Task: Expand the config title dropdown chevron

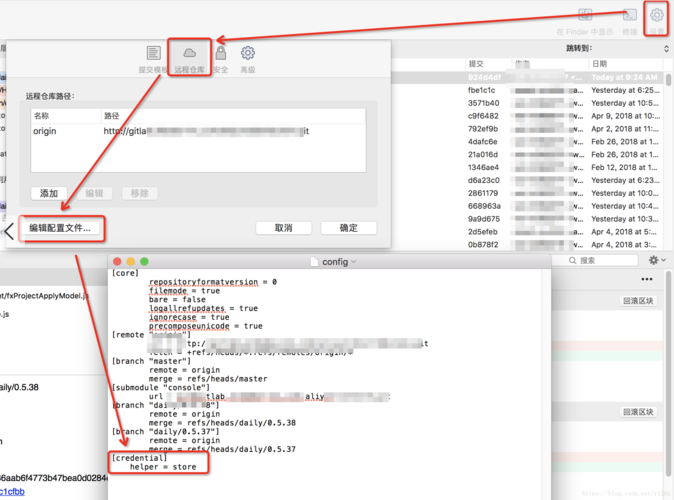Action: [354, 262]
